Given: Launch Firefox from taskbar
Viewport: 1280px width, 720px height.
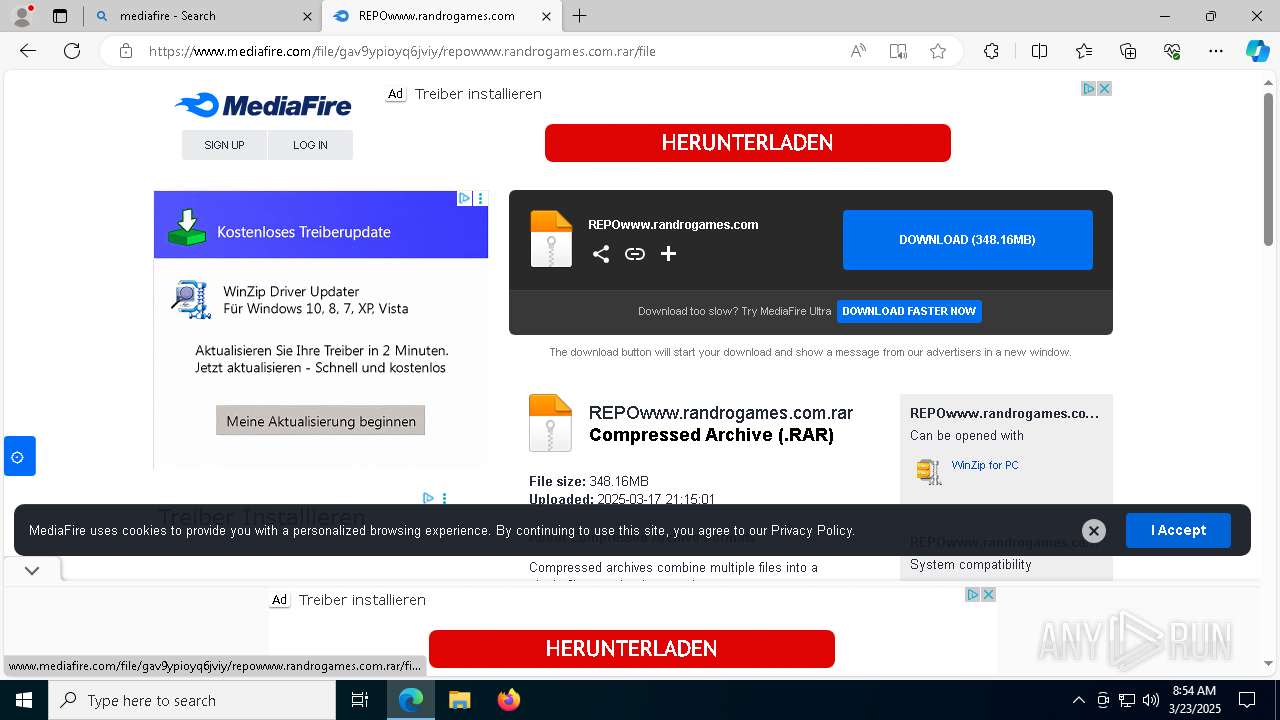Looking at the screenshot, I should [508, 700].
